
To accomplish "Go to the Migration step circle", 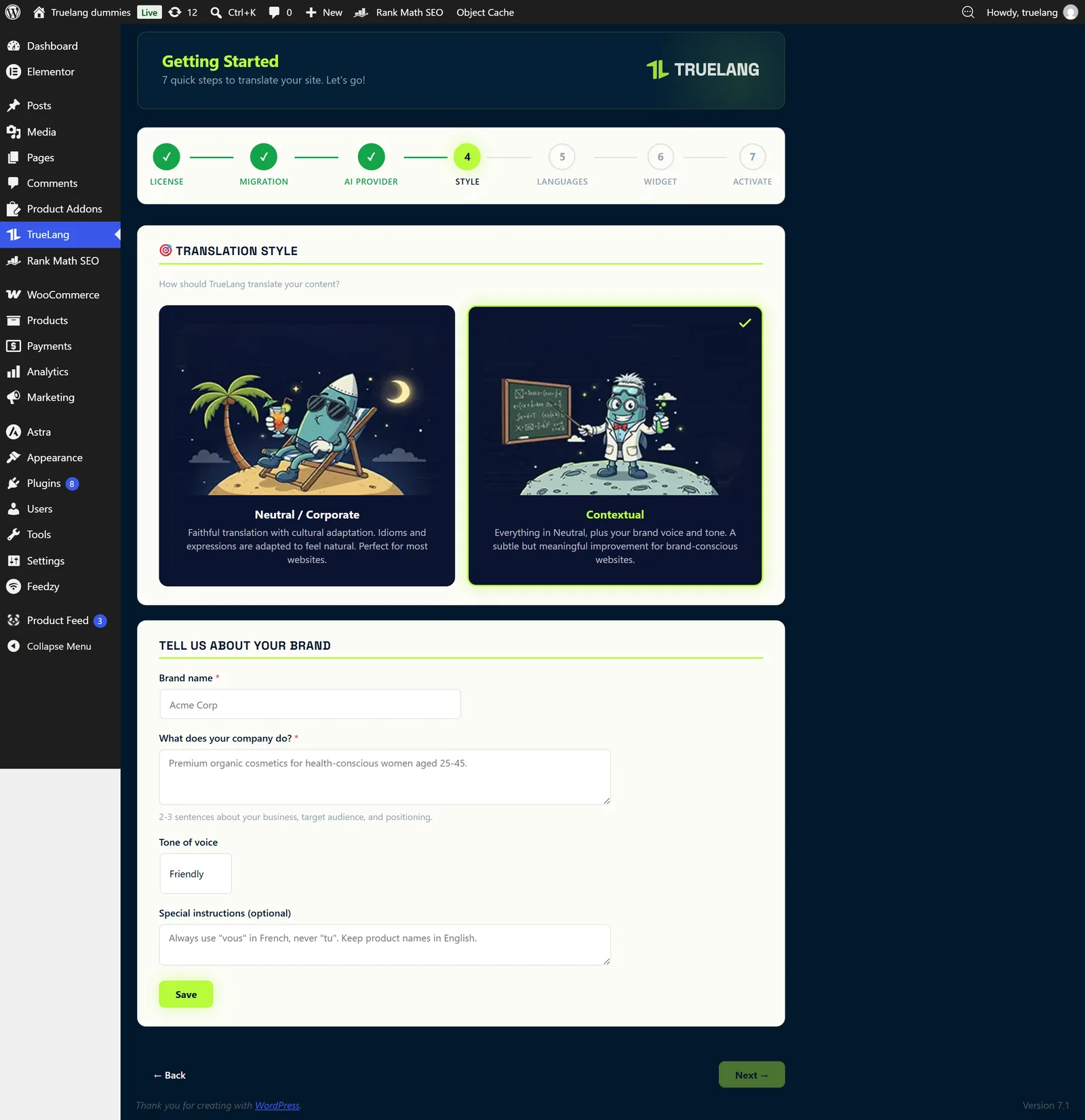I will (264, 157).
